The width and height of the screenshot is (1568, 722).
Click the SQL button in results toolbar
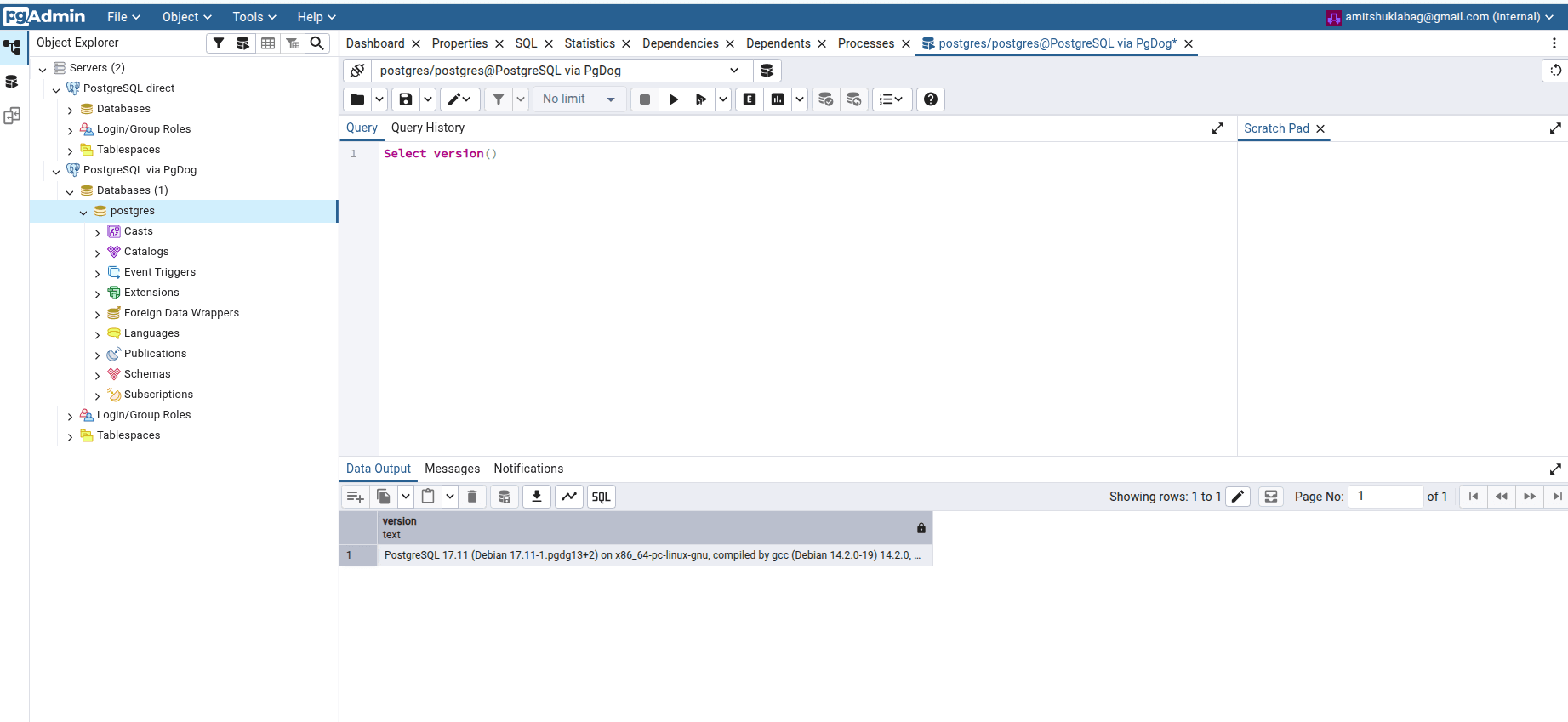point(601,497)
